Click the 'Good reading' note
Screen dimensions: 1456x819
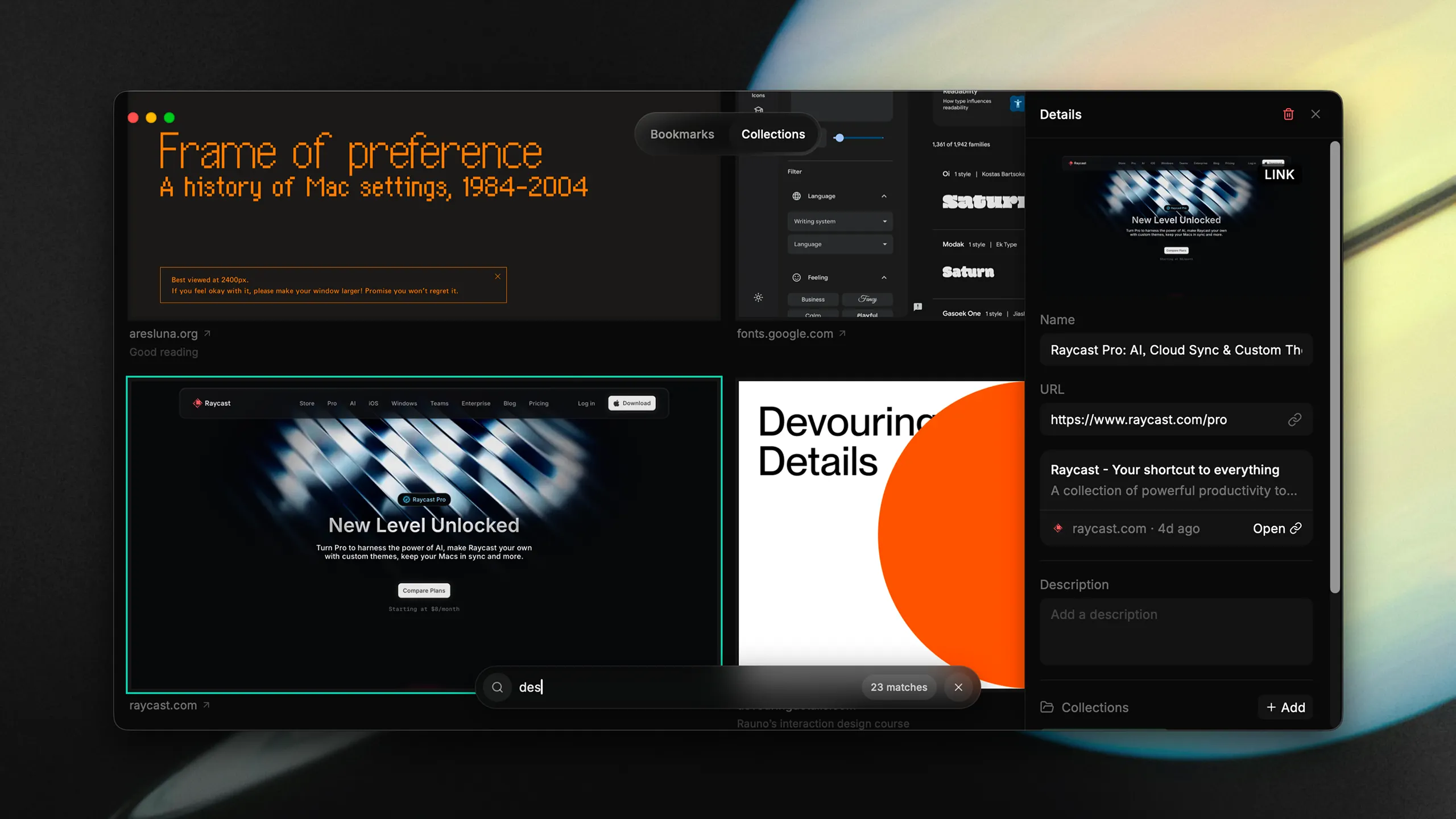[x=164, y=352]
